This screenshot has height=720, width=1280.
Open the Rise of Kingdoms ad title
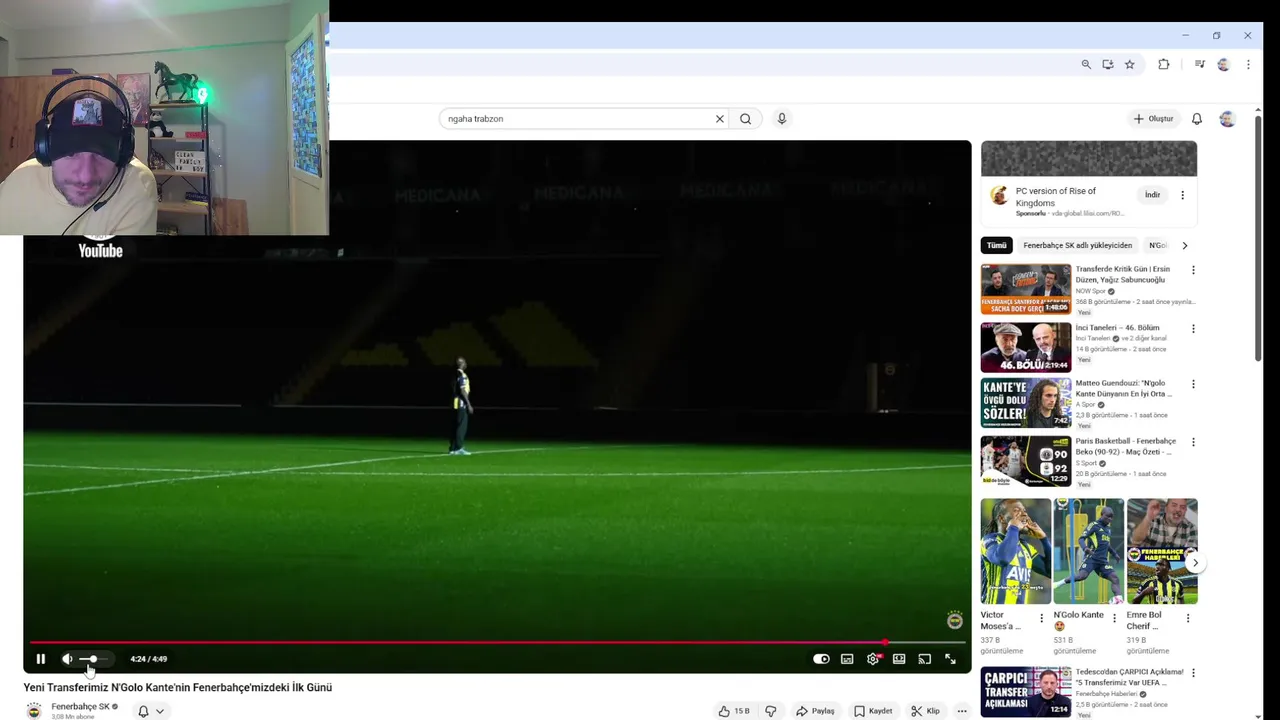(1056, 195)
